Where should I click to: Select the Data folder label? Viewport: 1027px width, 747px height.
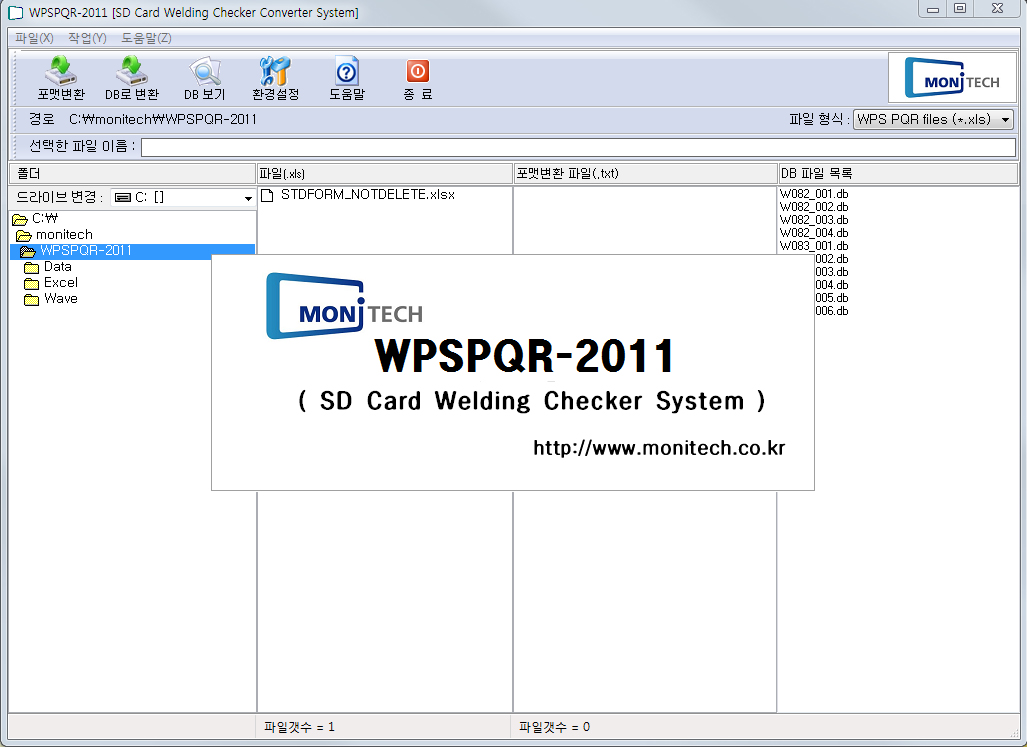click(58, 266)
